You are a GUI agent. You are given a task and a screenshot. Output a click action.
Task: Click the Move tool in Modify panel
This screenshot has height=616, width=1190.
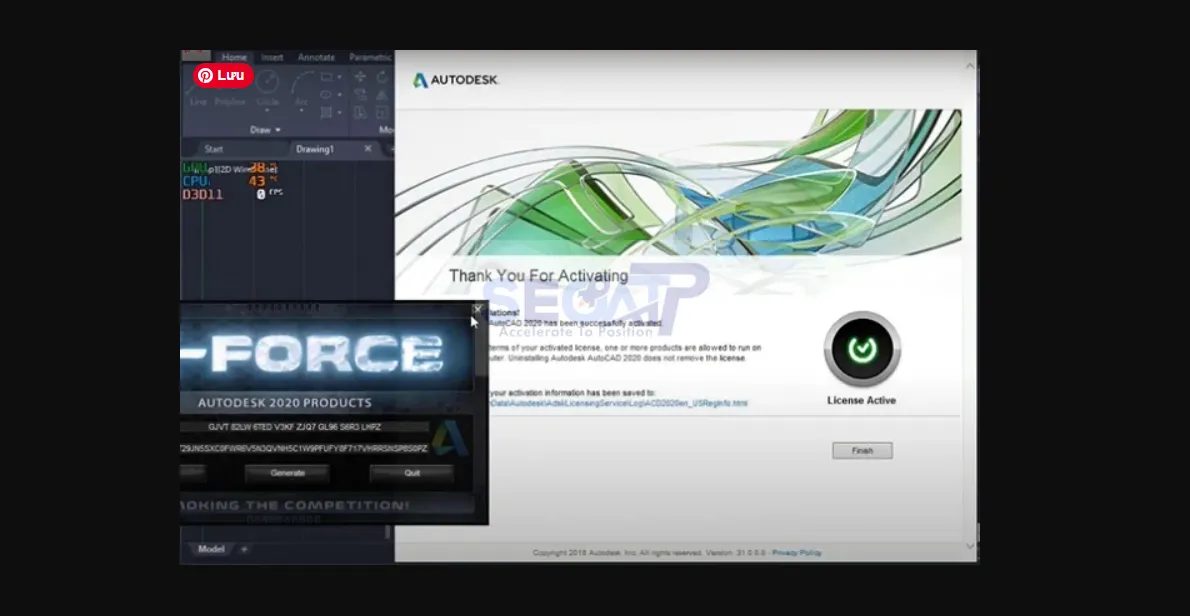coord(362,76)
